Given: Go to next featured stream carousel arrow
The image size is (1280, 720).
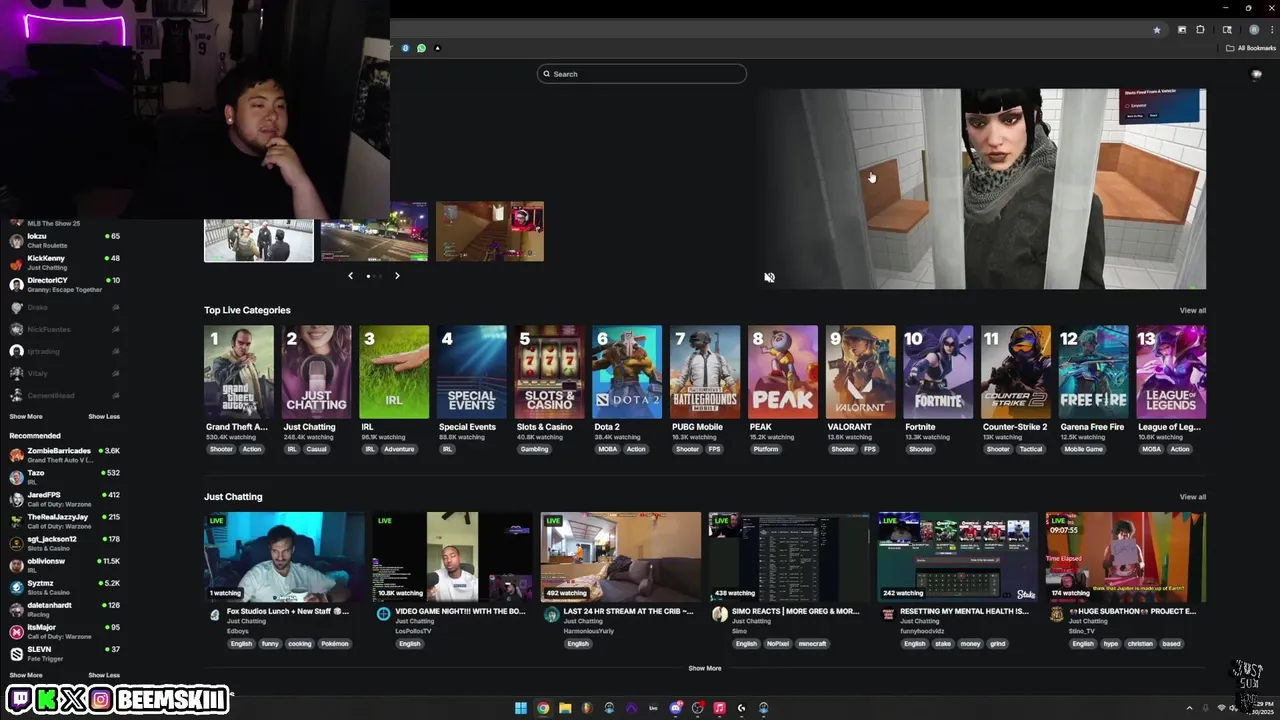Looking at the screenshot, I should [397, 276].
